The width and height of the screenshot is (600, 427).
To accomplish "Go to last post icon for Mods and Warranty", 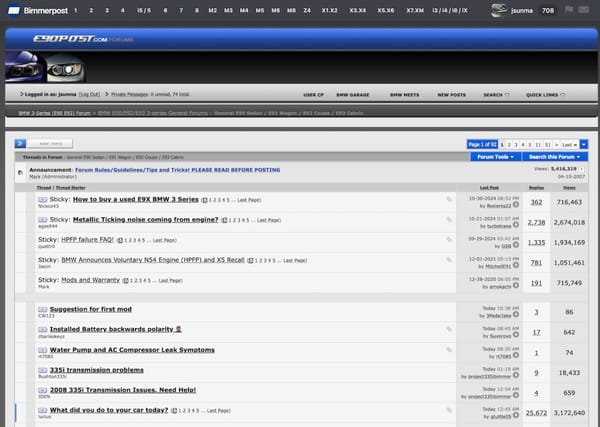I will coord(516,285).
